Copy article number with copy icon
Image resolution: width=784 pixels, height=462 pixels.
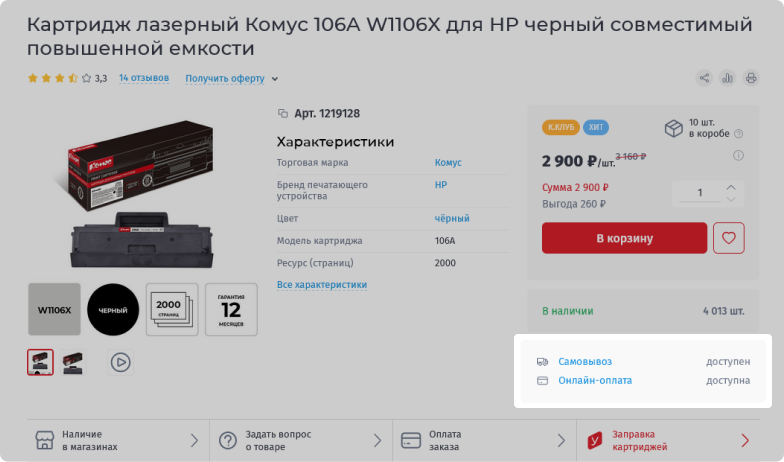point(283,114)
